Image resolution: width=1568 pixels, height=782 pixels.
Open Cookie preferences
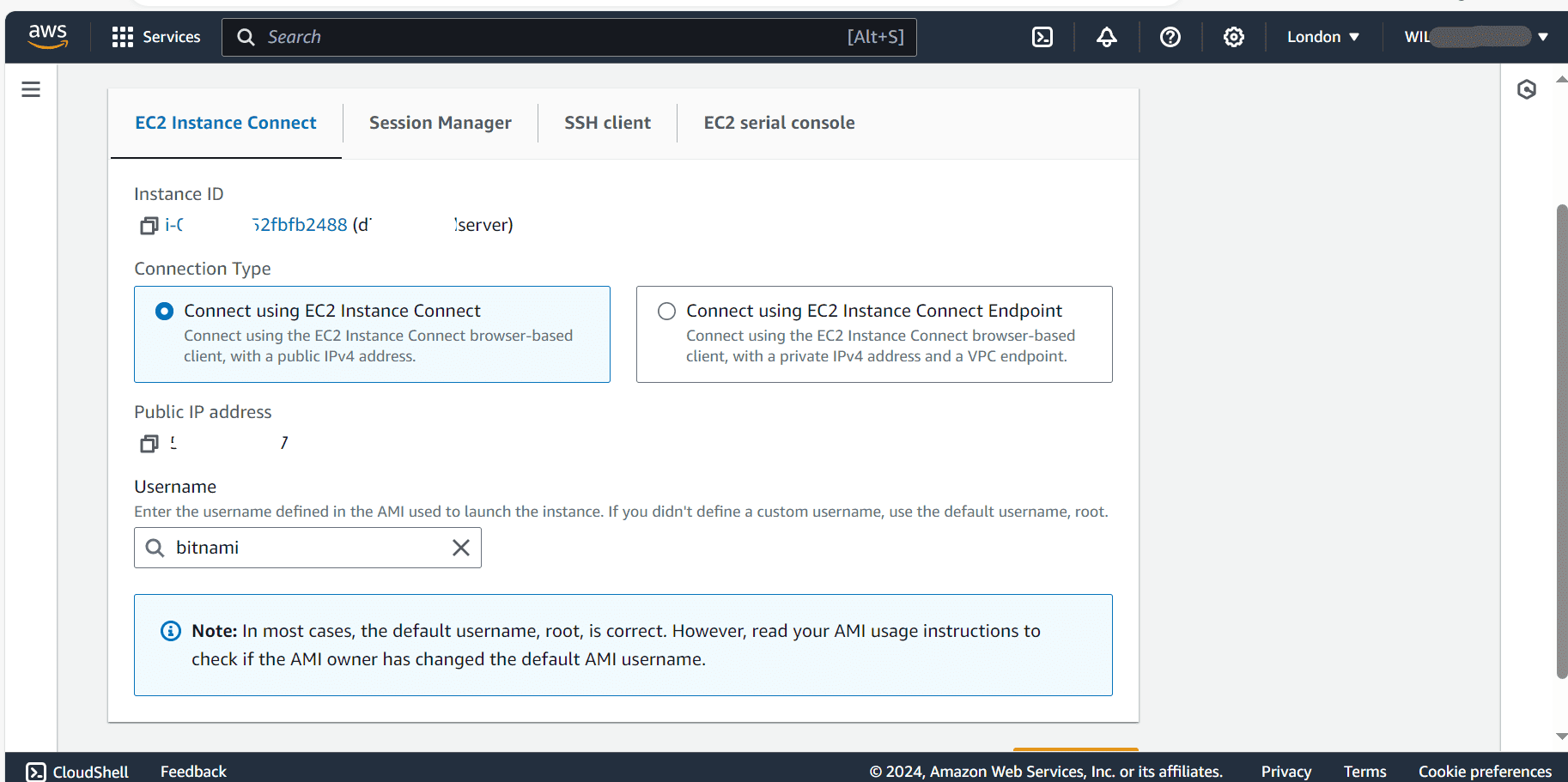point(1486,772)
